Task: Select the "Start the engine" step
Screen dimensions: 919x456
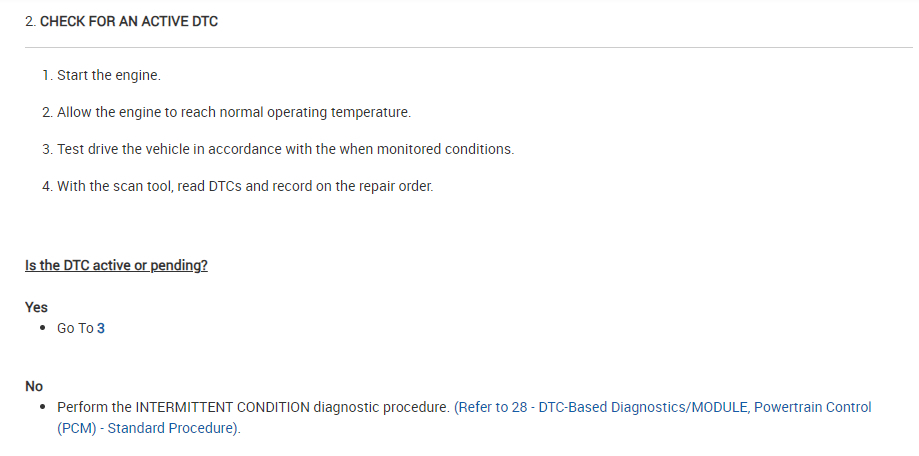Action: point(108,76)
